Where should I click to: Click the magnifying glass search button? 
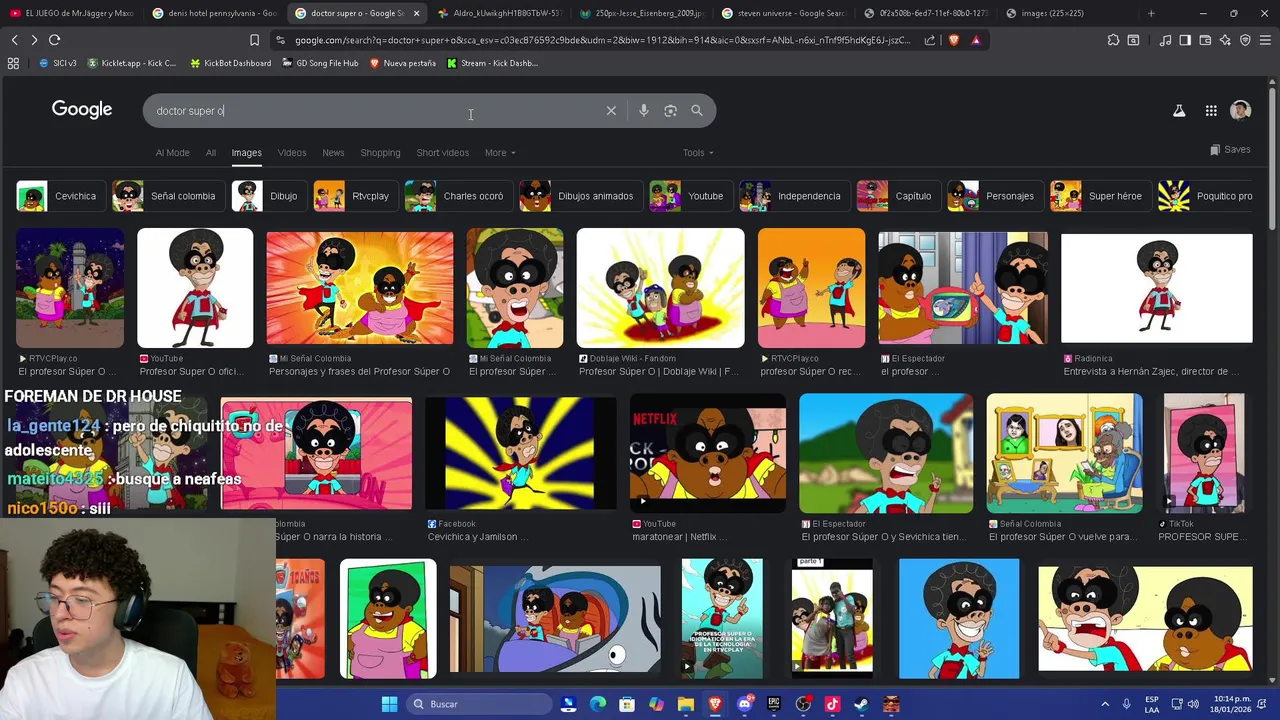(x=697, y=111)
